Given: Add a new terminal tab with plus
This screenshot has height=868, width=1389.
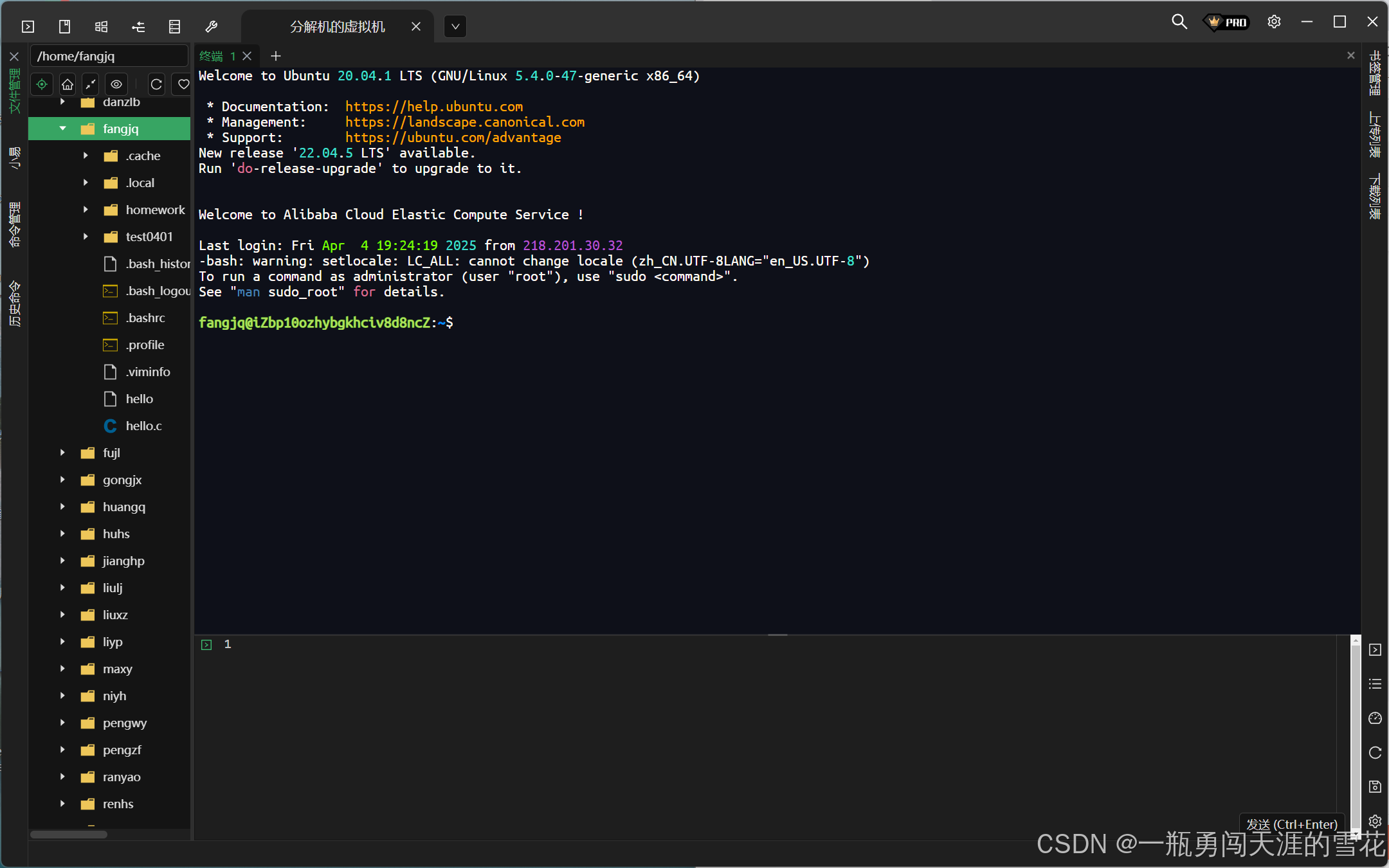Looking at the screenshot, I should pos(276,56).
